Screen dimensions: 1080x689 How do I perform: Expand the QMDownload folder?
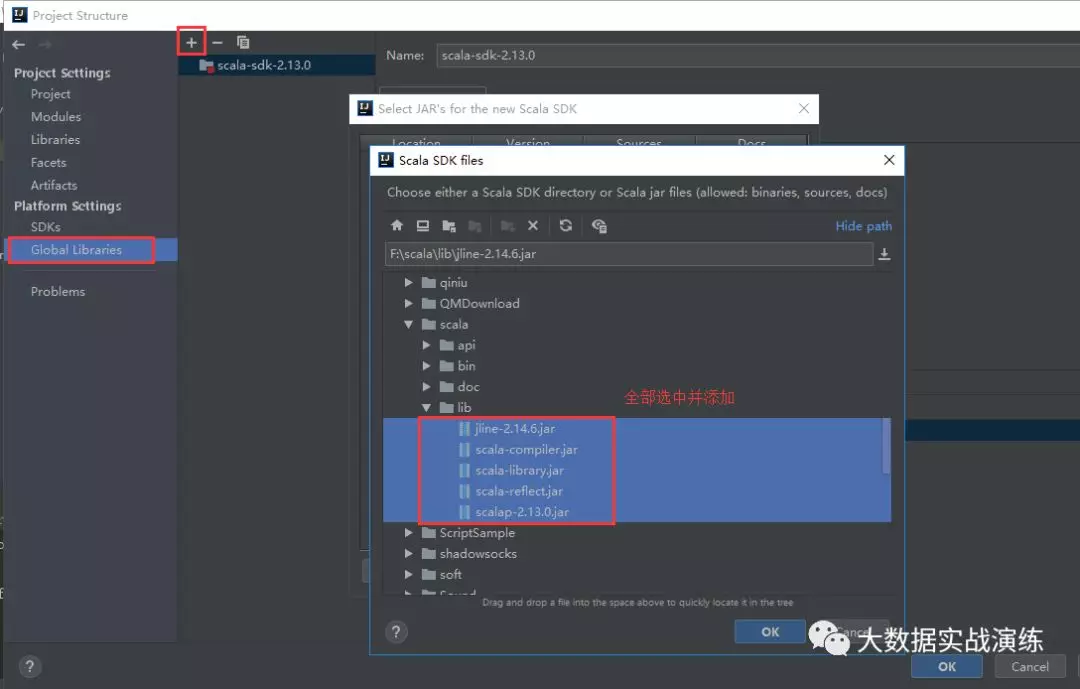tap(408, 303)
